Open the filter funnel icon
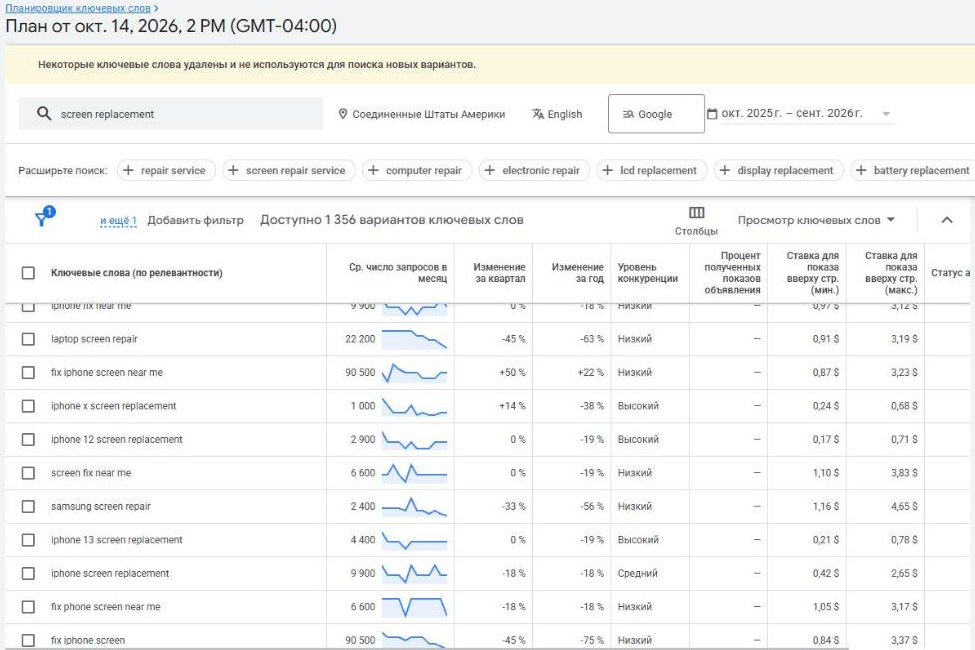Image resolution: width=975 pixels, height=650 pixels. (x=42, y=218)
